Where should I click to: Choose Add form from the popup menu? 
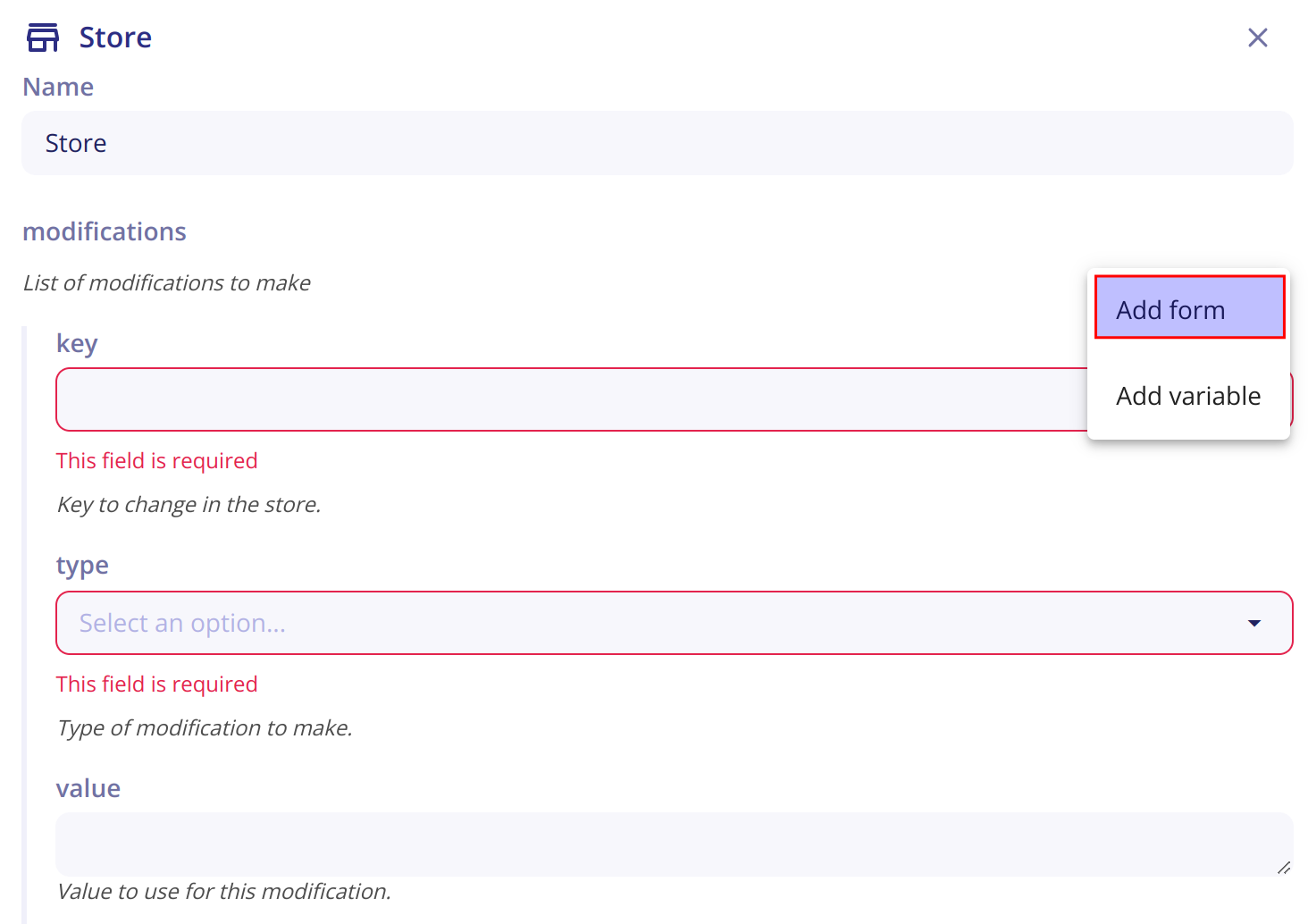click(x=1189, y=307)
